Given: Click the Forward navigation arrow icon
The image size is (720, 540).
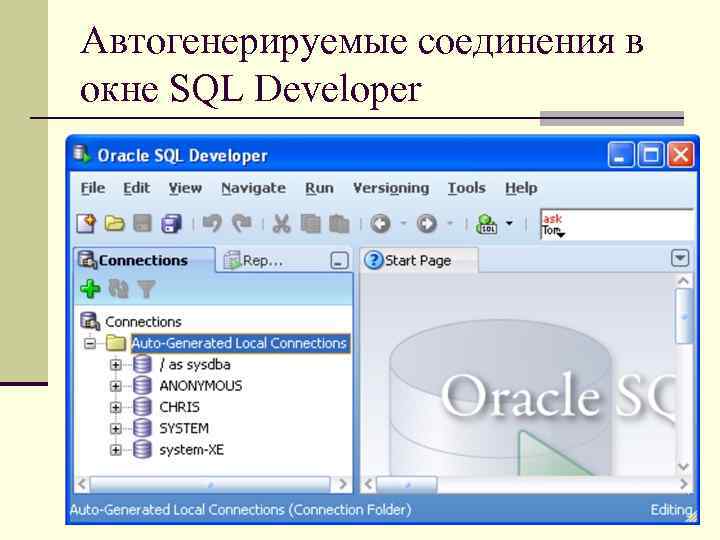Looking at the screenshot, I should pos(427,224).
